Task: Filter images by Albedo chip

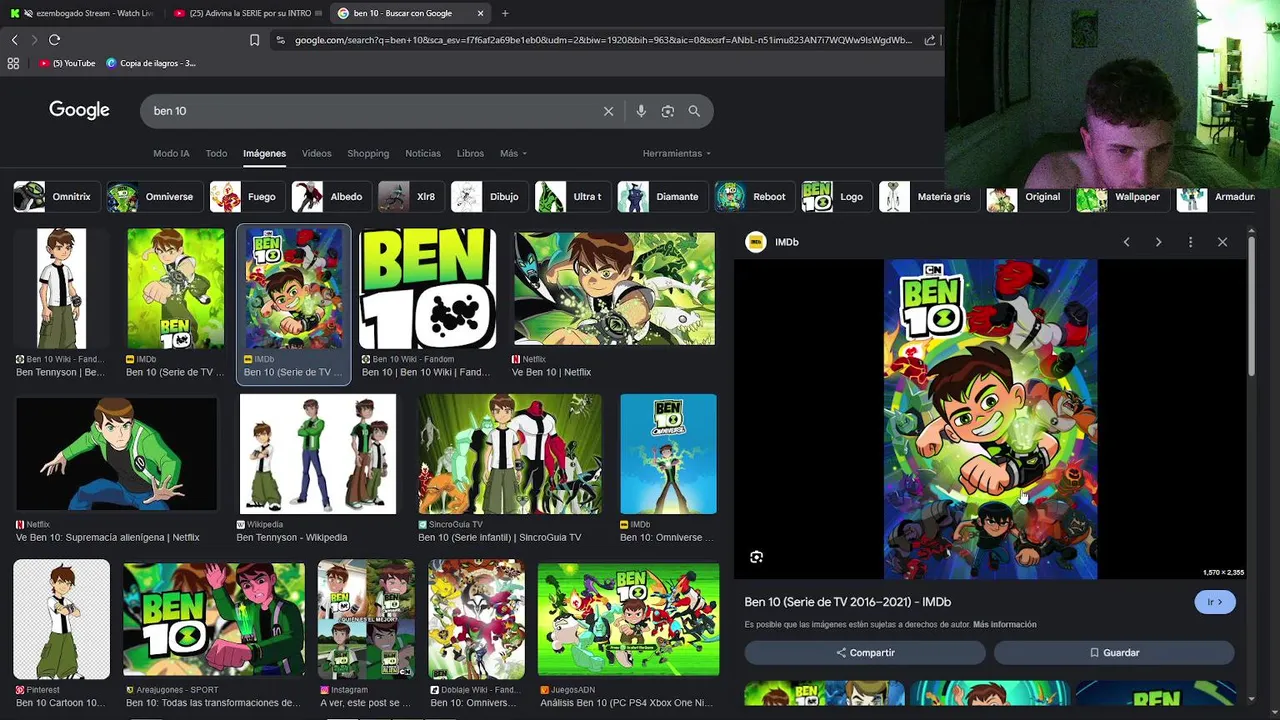Action: pos(331,197)
